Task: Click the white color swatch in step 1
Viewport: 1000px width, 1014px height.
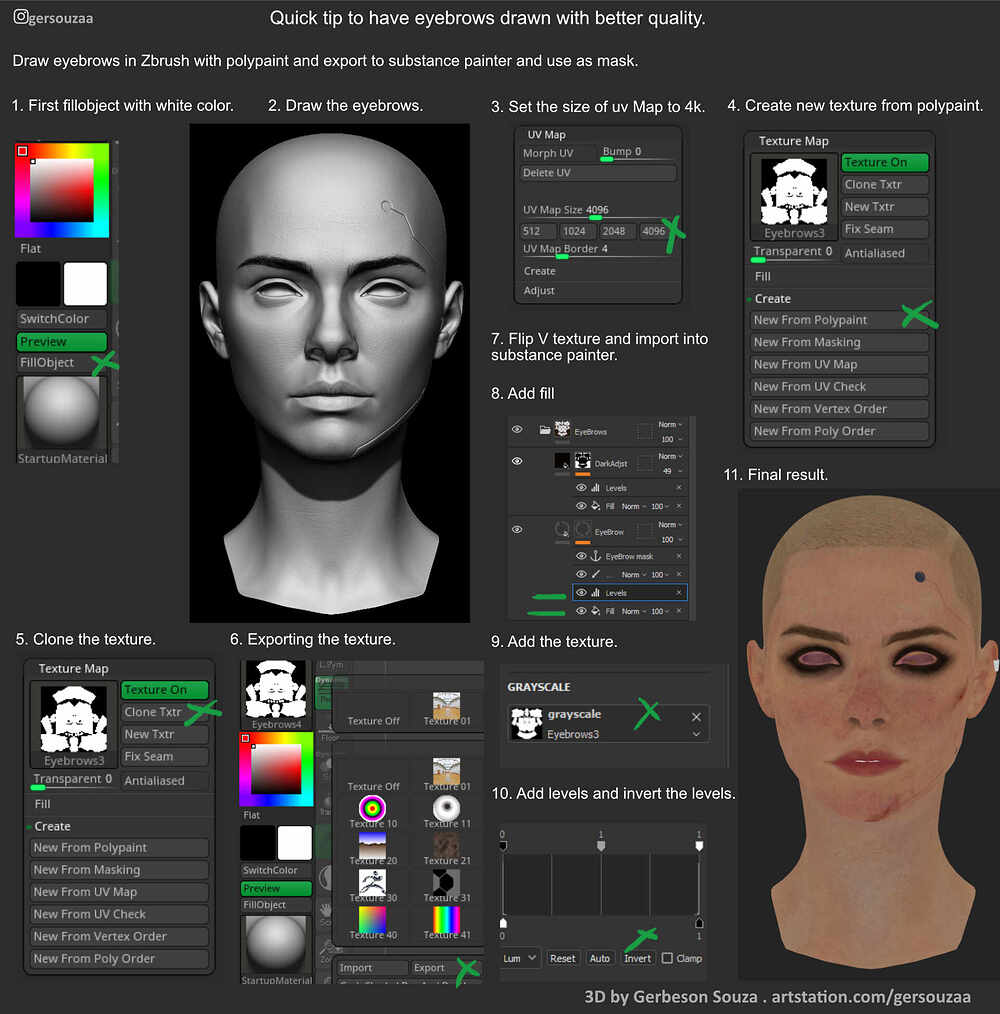Action: [x=85, y=284]
